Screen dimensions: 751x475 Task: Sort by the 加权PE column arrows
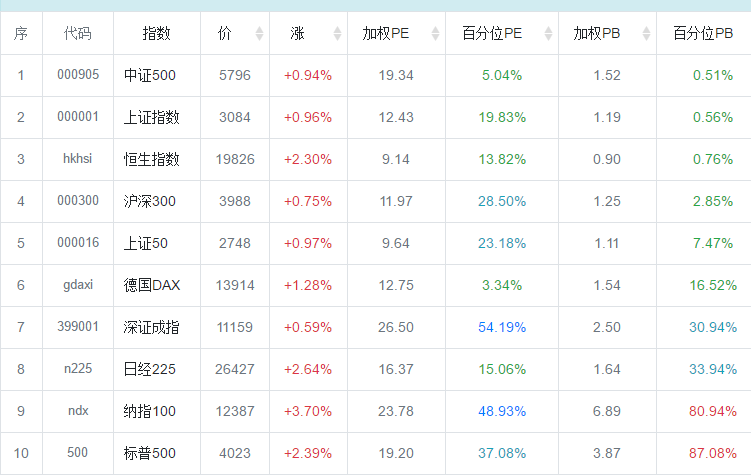coord(435,34)
